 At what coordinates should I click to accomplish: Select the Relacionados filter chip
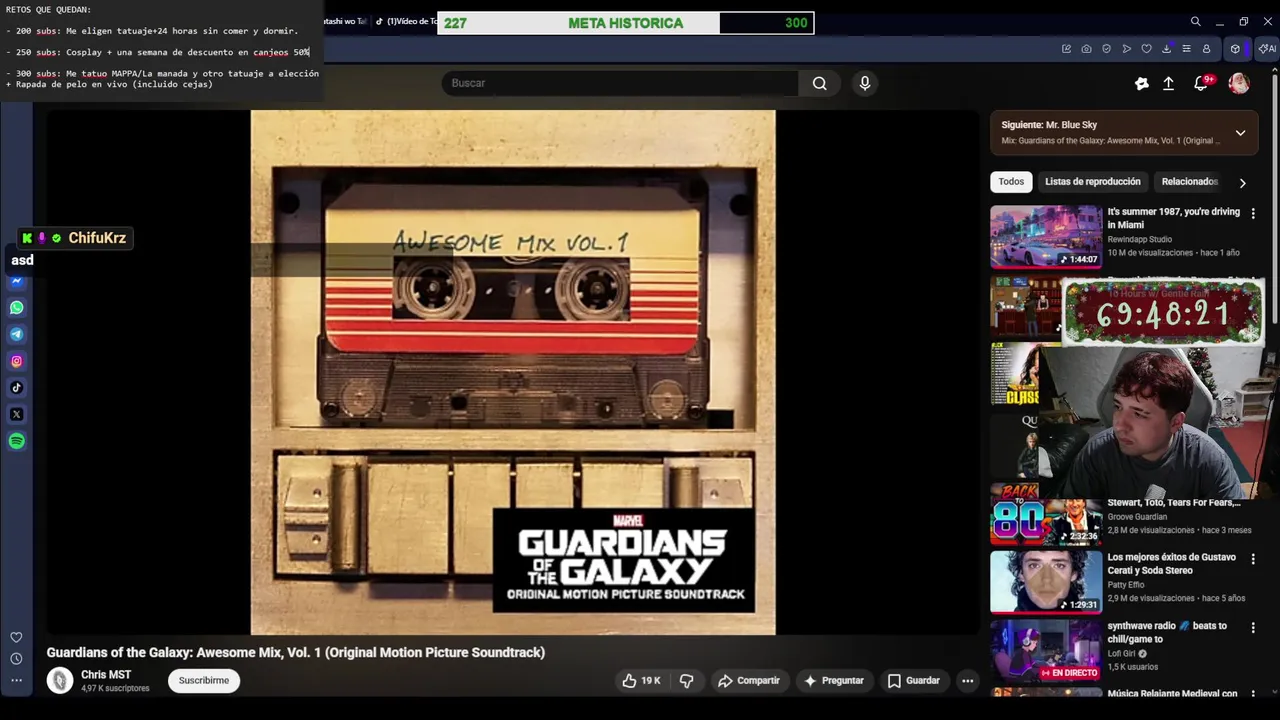pyautogui.click(x=1189, y=182)
